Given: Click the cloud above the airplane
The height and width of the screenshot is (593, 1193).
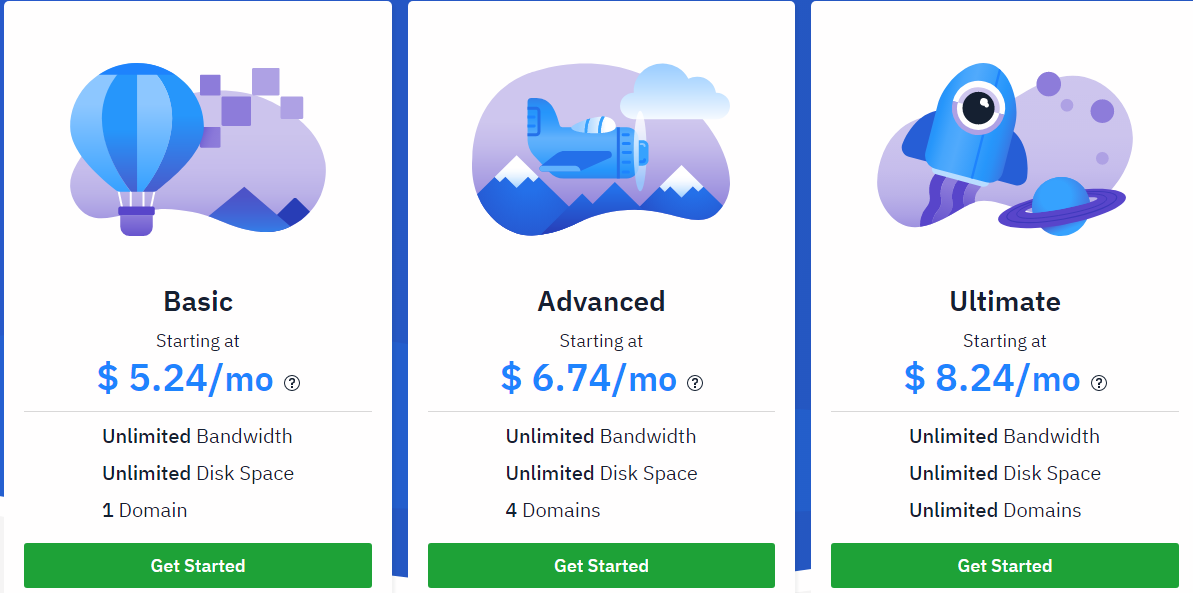Looking at the screenshot, I should click(675, 93).
